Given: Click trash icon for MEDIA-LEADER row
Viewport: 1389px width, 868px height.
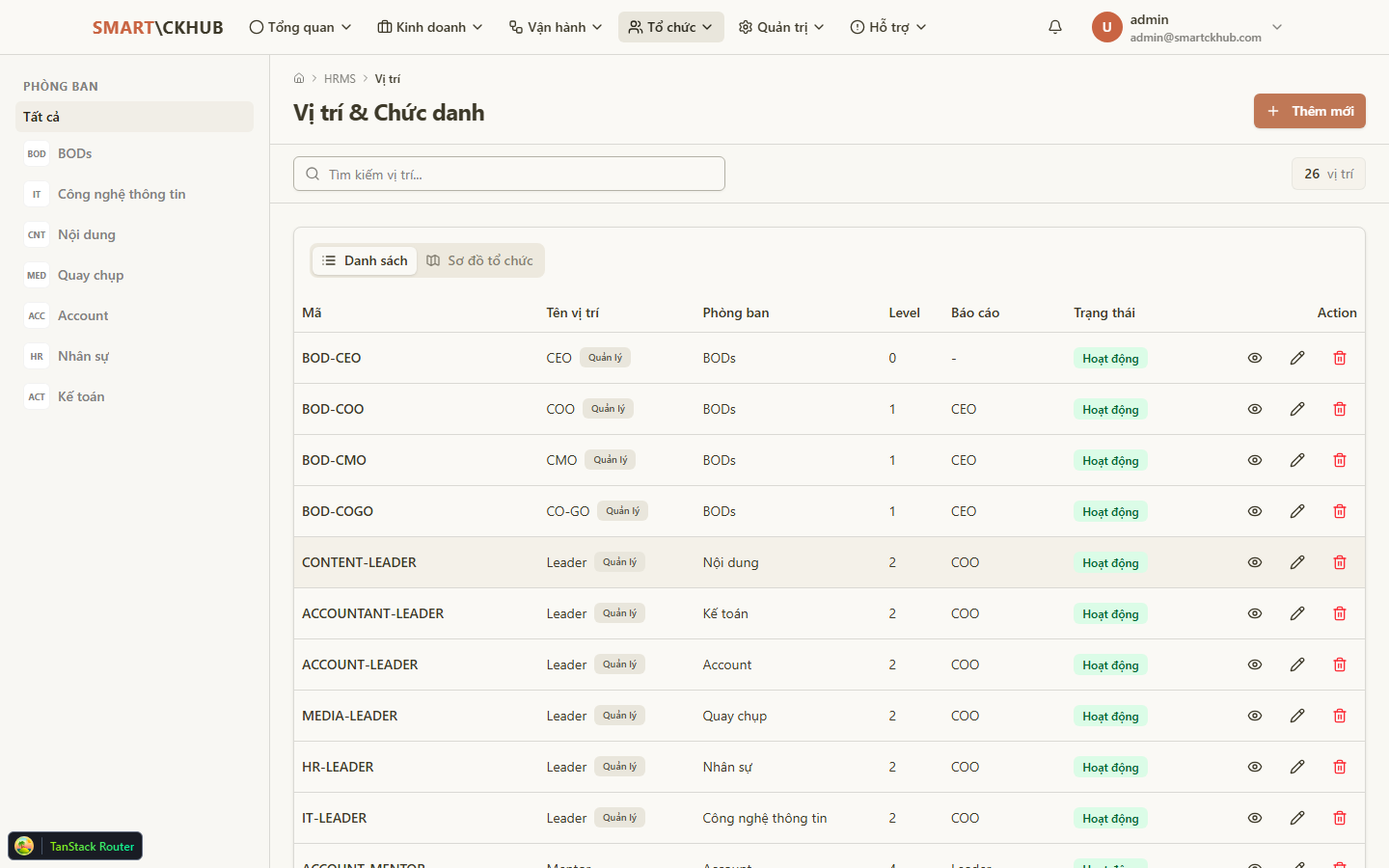Looking at the screenshot, I should tap(1340, 716).
